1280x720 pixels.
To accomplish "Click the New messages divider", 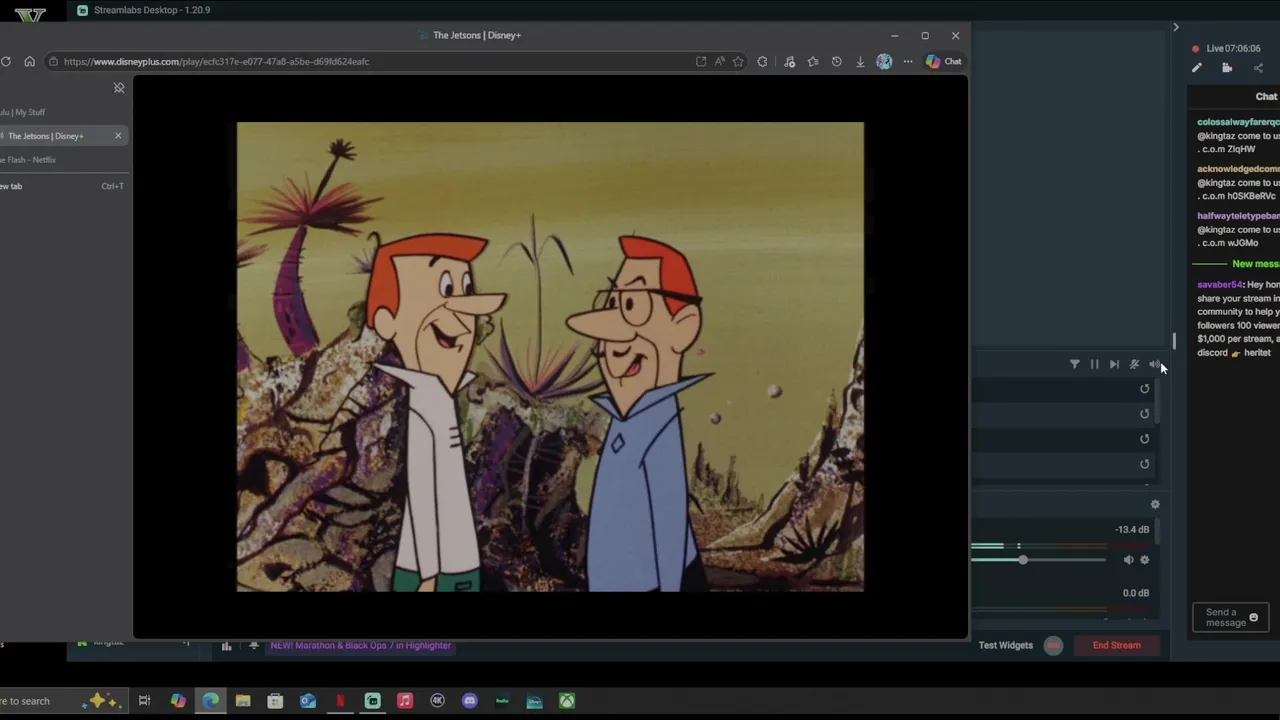I will click(1236, 264).
